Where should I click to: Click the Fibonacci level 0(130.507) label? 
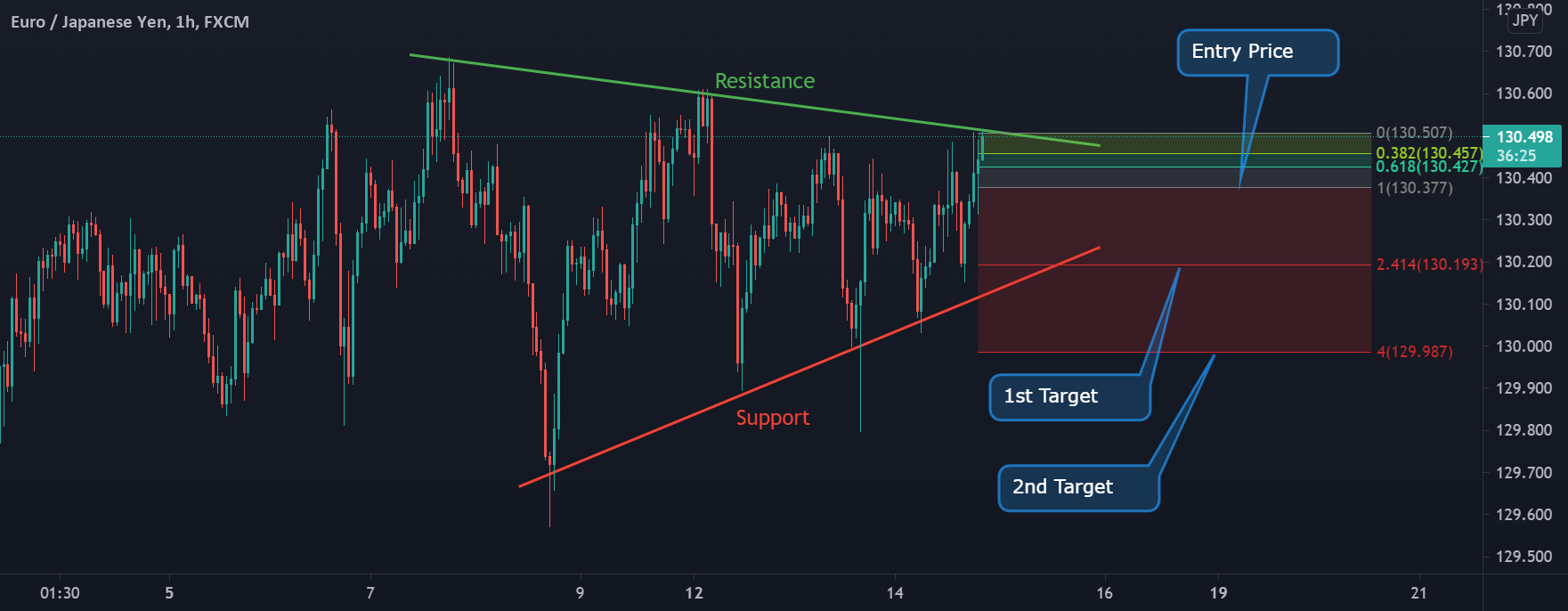coord(1414,134)
